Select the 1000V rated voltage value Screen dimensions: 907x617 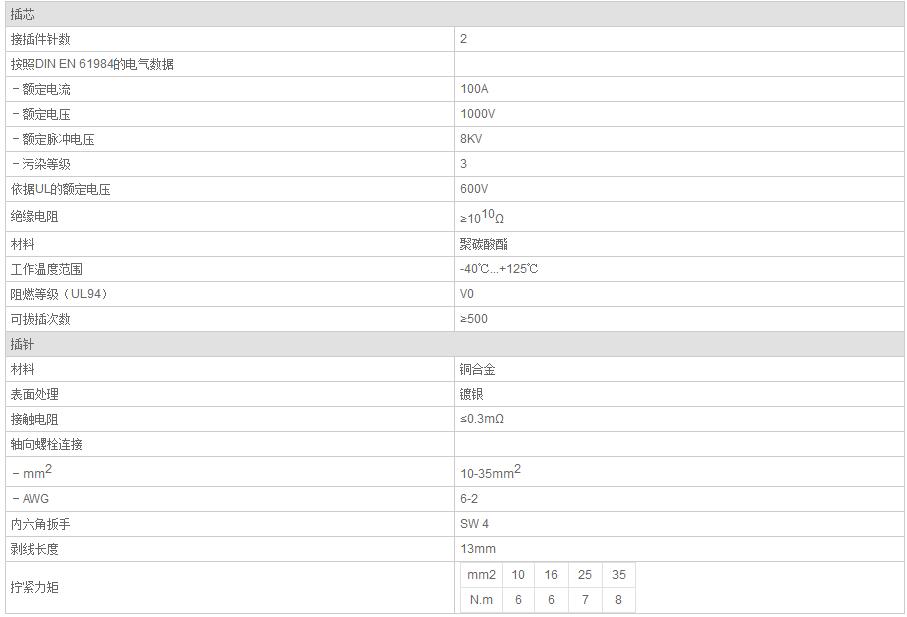tap(477, 114)
